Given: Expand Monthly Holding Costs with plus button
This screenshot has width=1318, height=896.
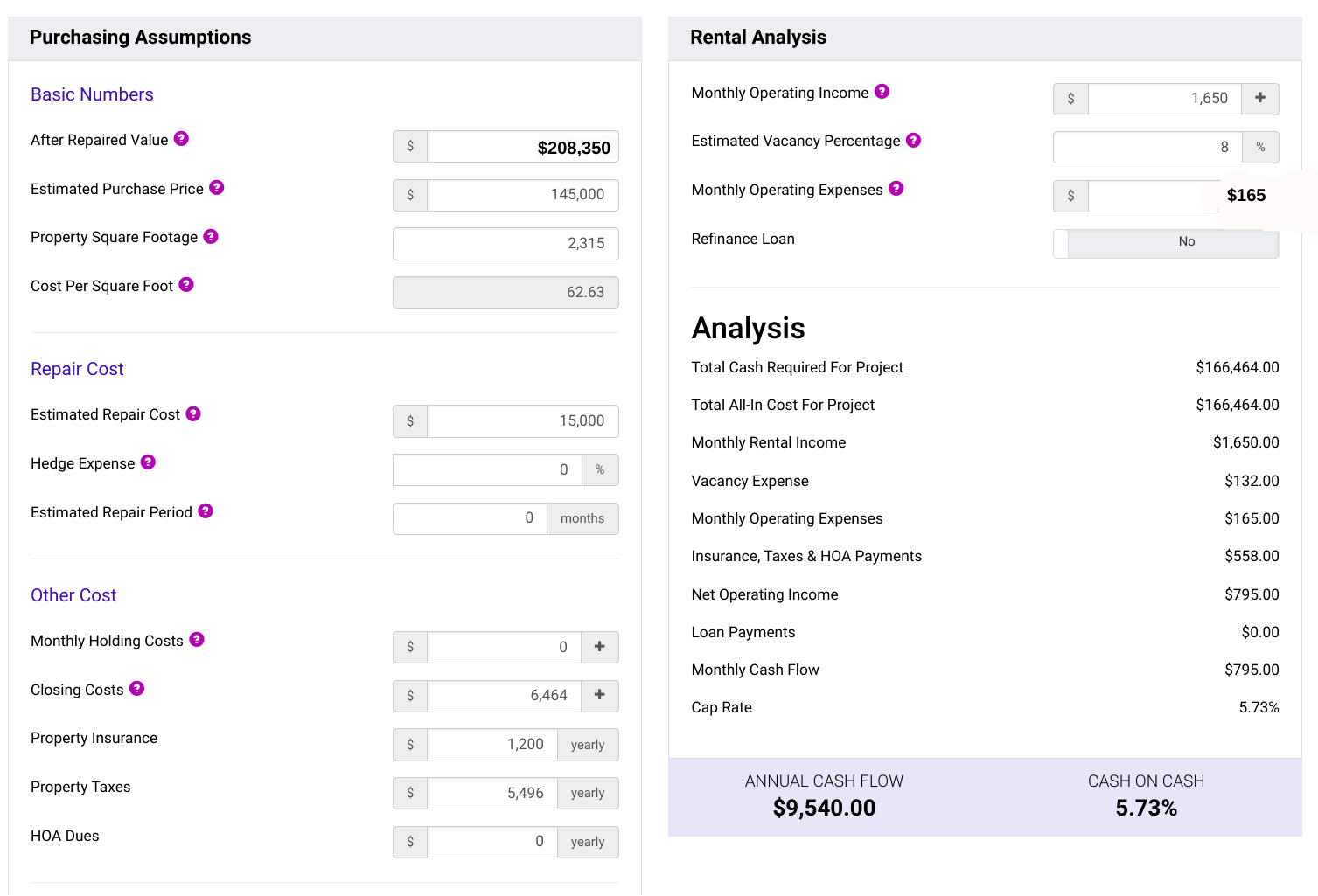Looking at the screenshot, I should (x=599, y=647).
